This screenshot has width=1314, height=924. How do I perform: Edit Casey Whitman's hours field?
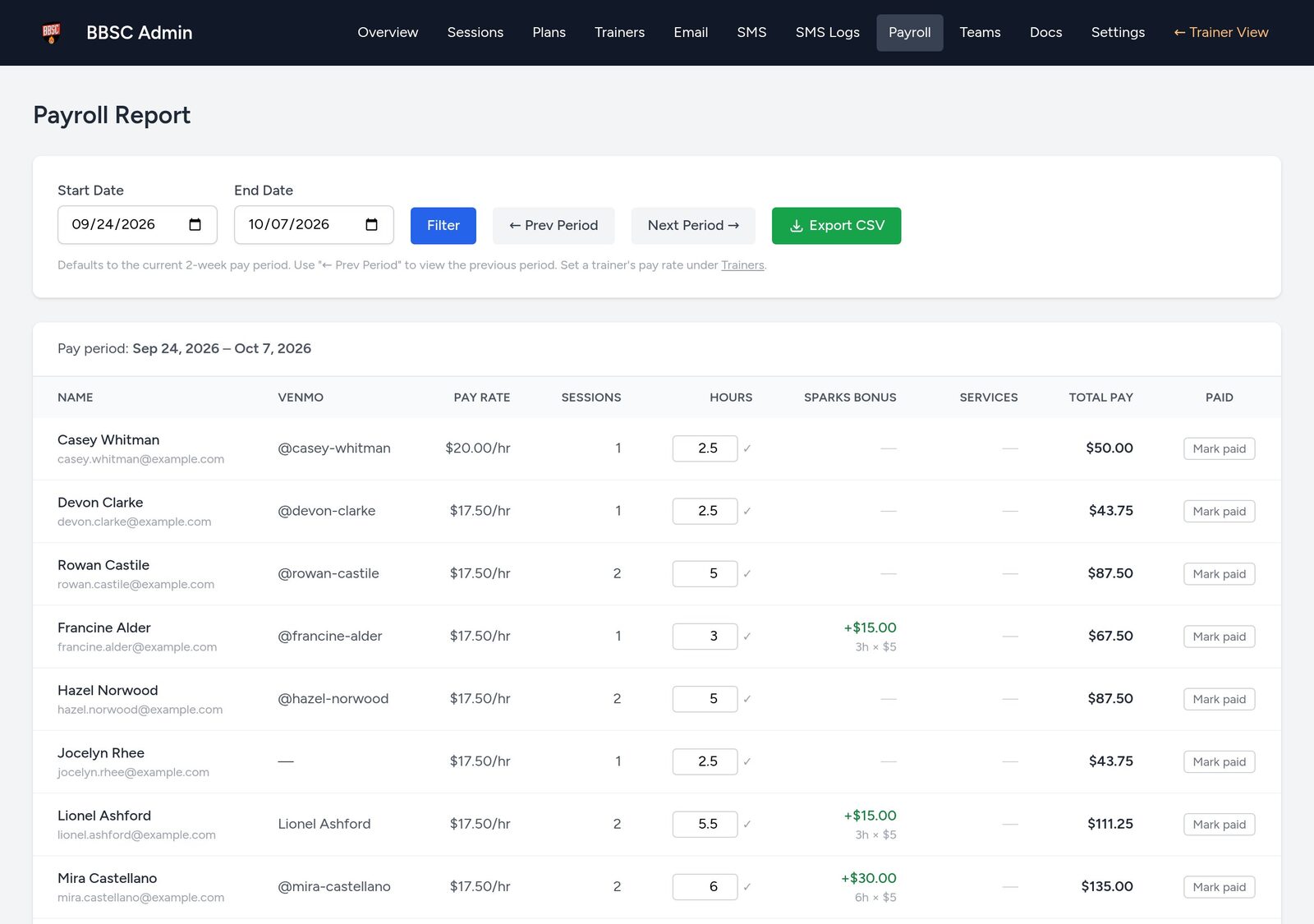click(705, 448)
